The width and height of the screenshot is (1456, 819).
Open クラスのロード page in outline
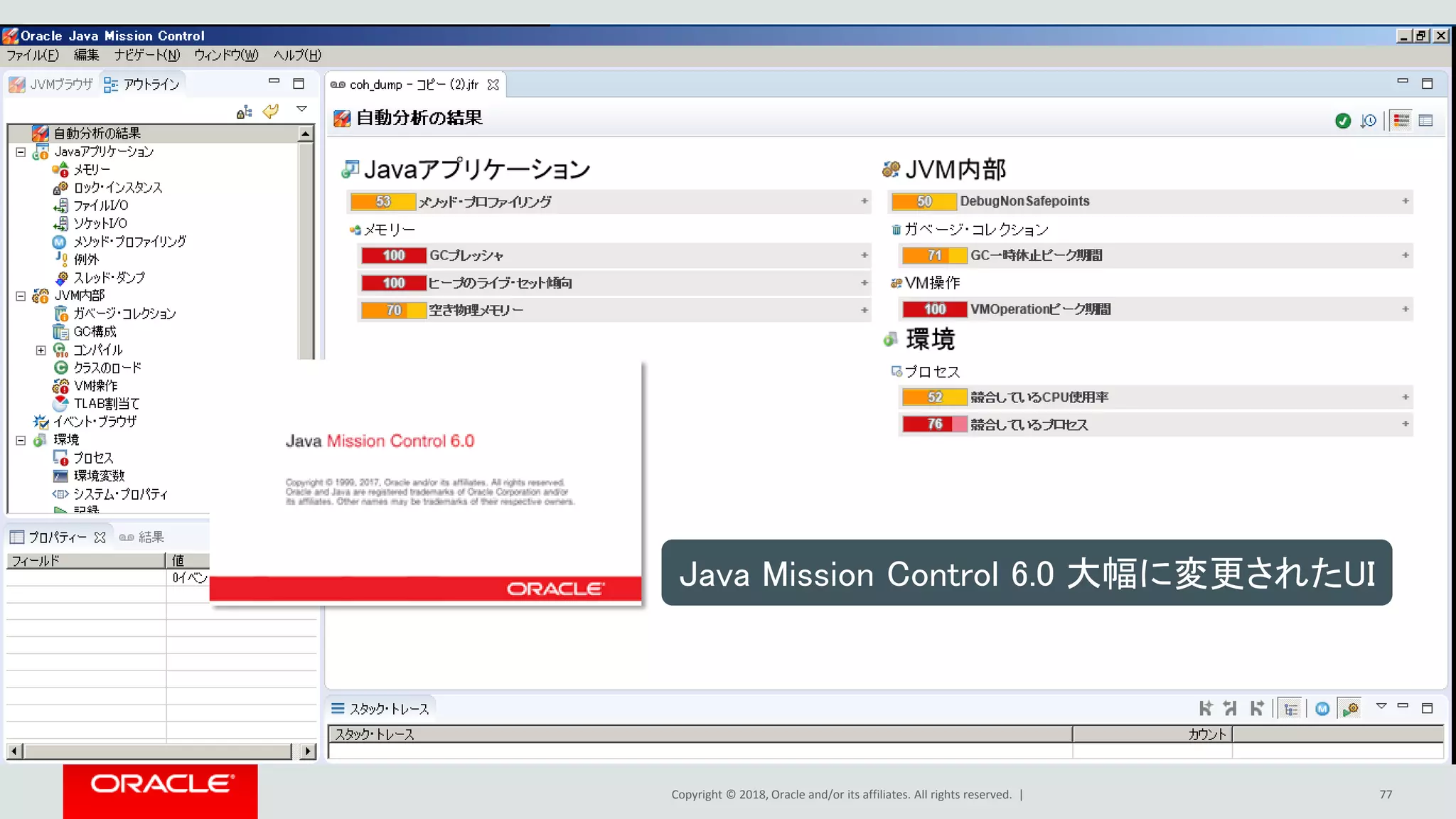pyautogui.click(x=107, y=368)
